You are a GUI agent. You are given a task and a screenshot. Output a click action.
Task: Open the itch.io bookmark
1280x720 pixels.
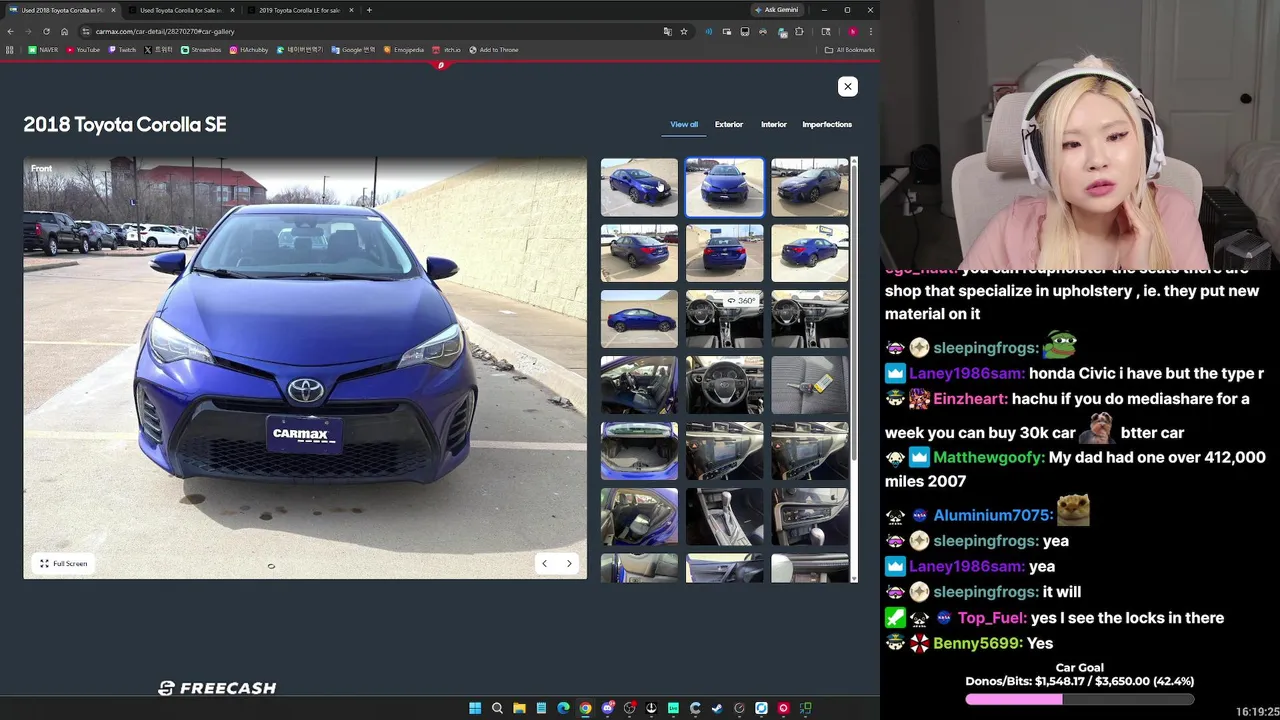[x=447, y=49]
